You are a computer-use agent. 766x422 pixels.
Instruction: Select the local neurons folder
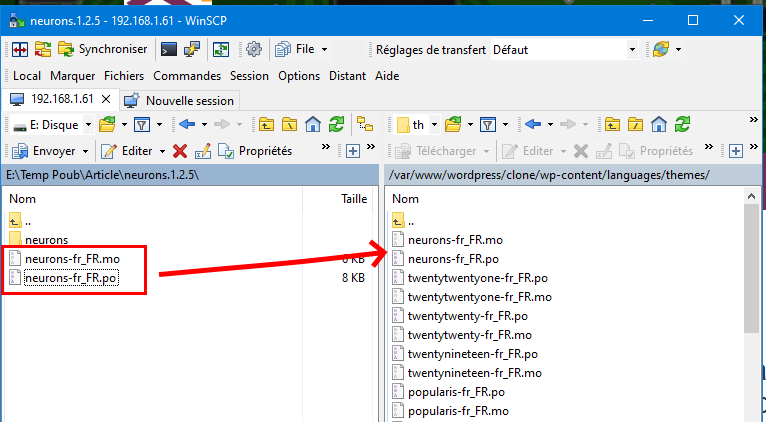(46, 240)
